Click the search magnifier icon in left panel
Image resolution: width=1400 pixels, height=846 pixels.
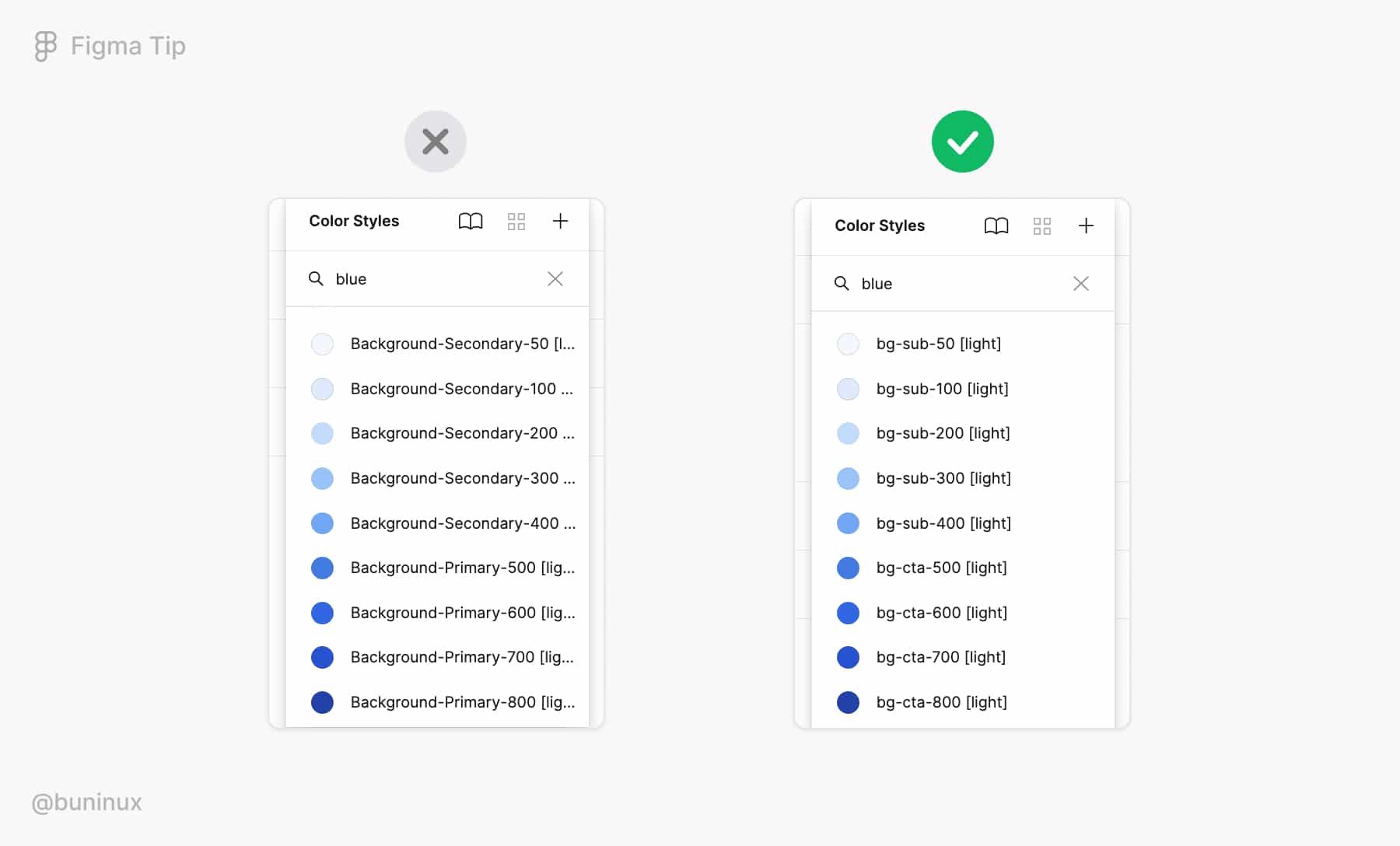(x=317, y=278)
